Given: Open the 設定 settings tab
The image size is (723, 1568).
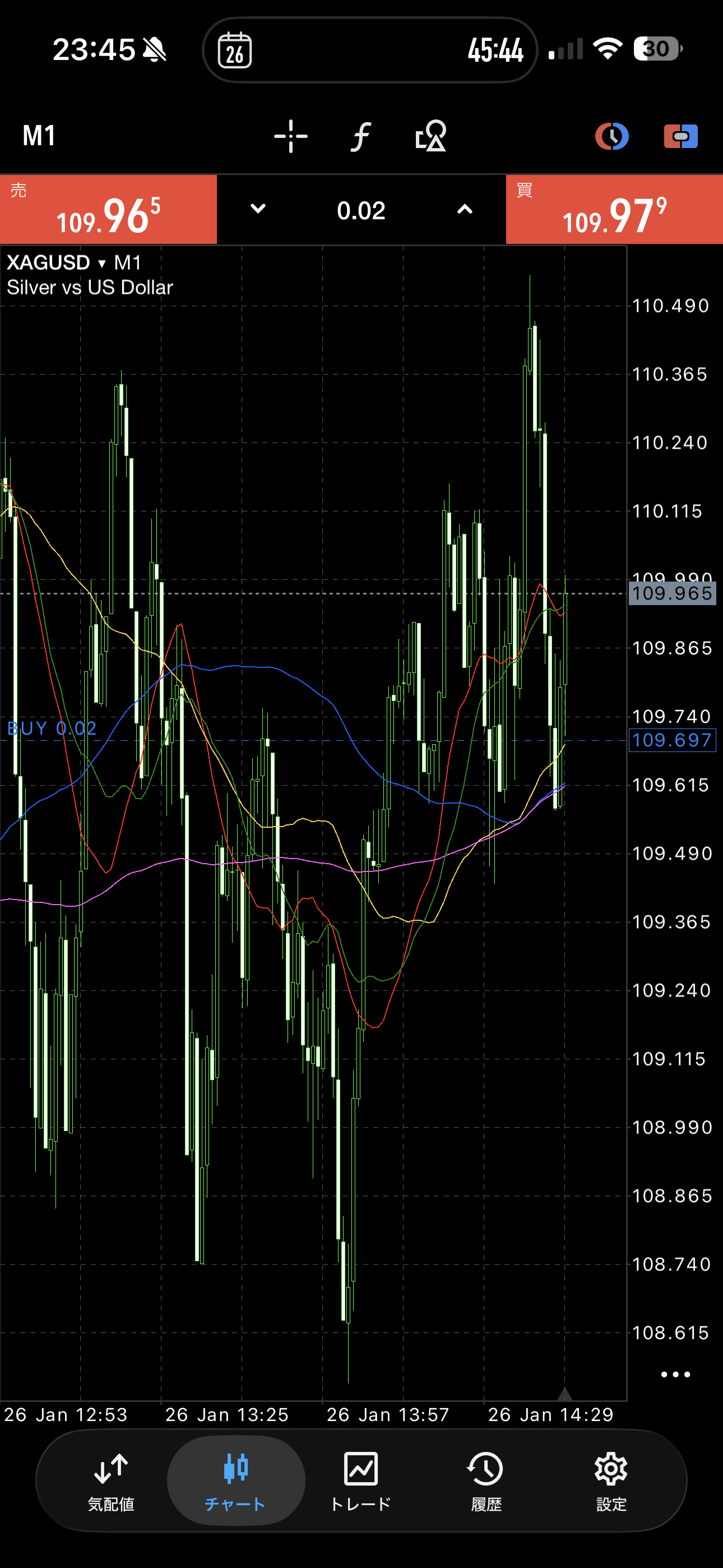Looking at the screenshot, I should coord(610,1482).
